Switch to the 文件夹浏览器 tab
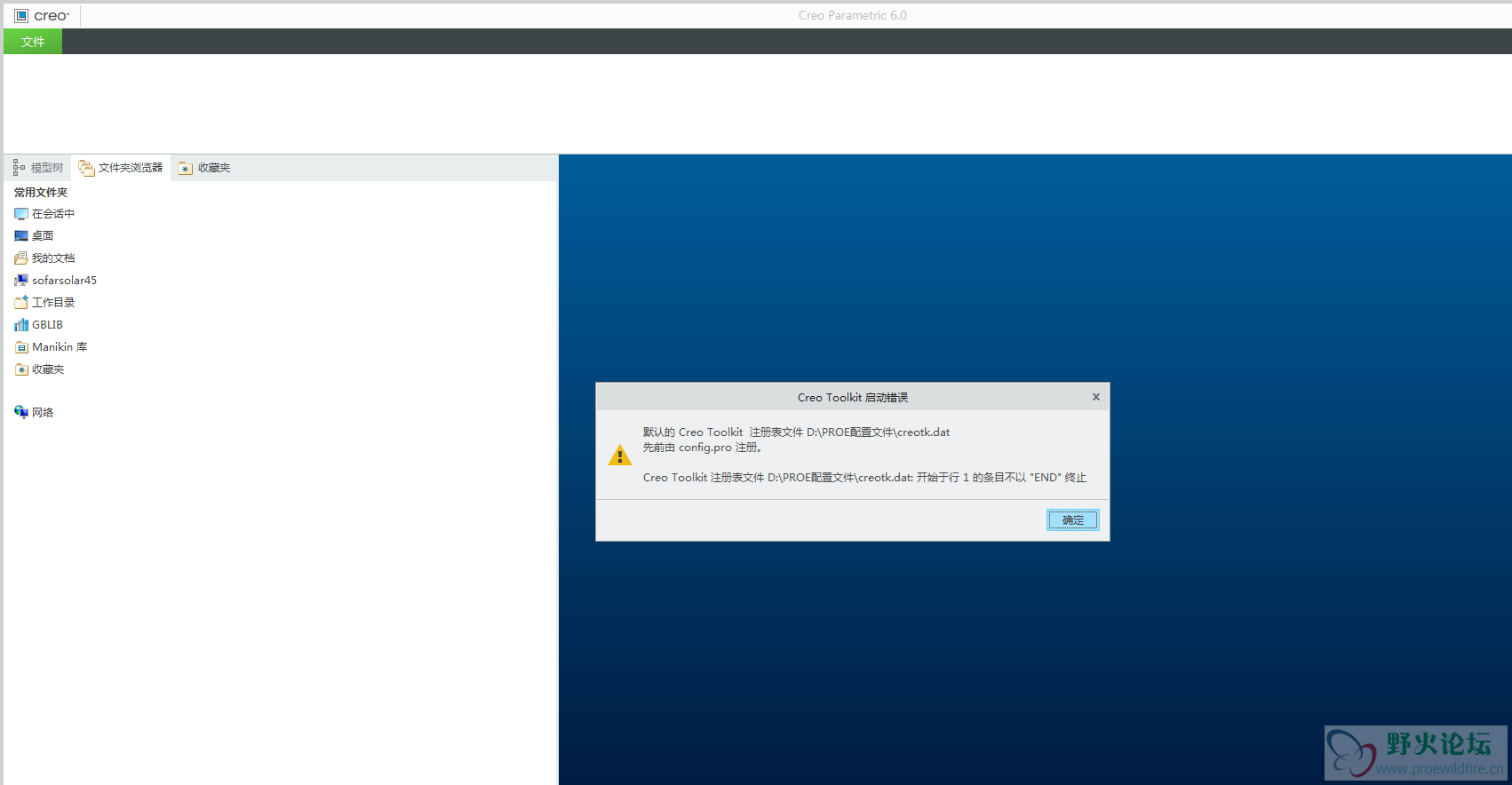The height and width of the screenshot is (785, 1512). pos(121,168)
